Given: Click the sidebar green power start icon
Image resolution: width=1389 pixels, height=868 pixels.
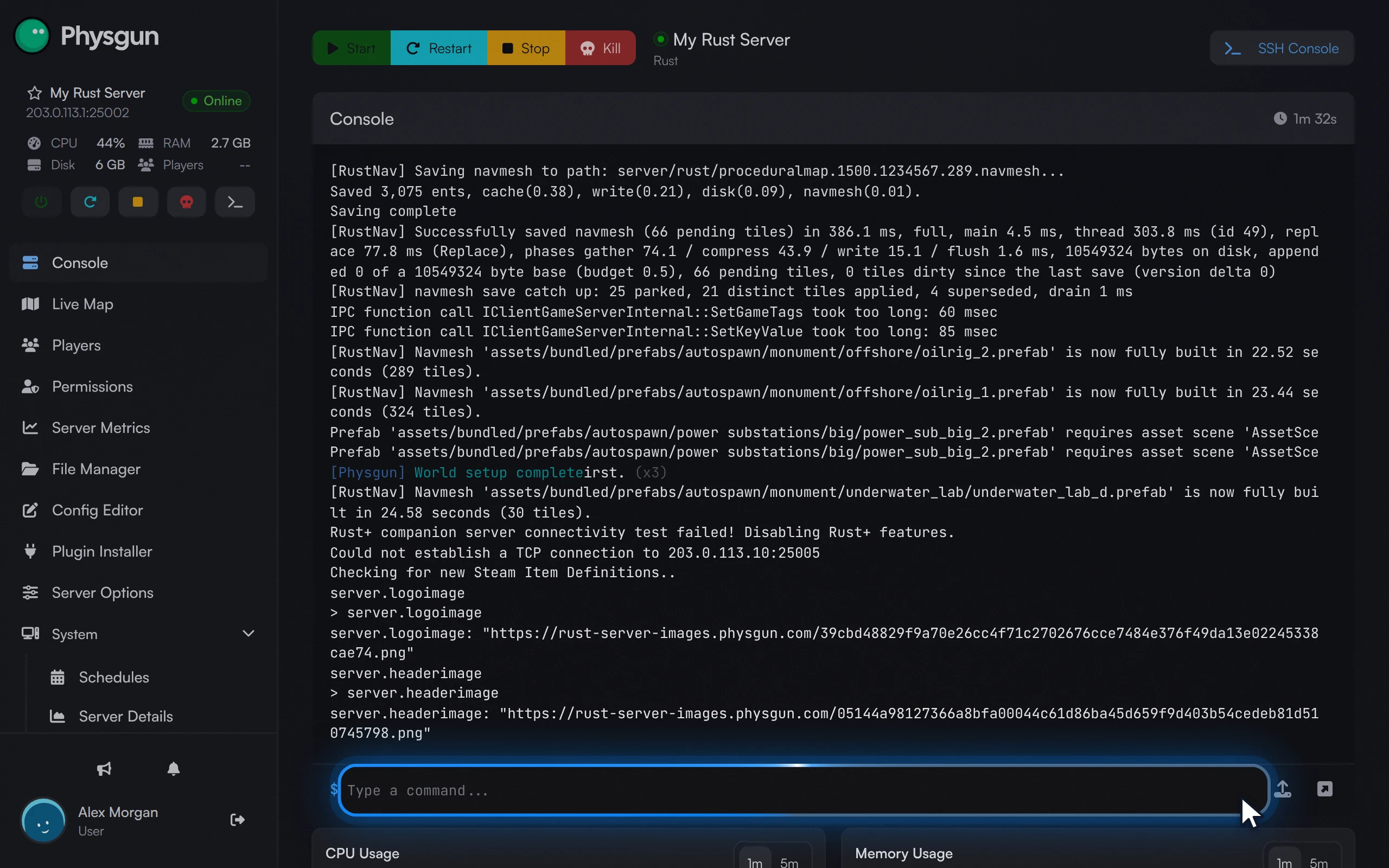Looking at the screenshot, I should coord(41,202).
